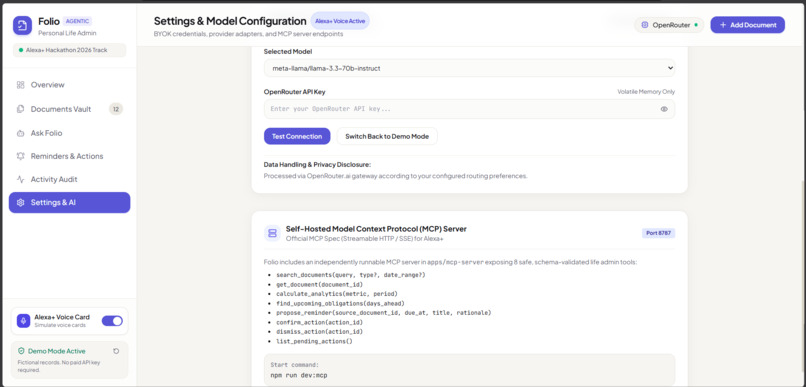Screen dimensions: 806x387
Task: Click the Reminders bell icon
Action: [x=21, y=156]
